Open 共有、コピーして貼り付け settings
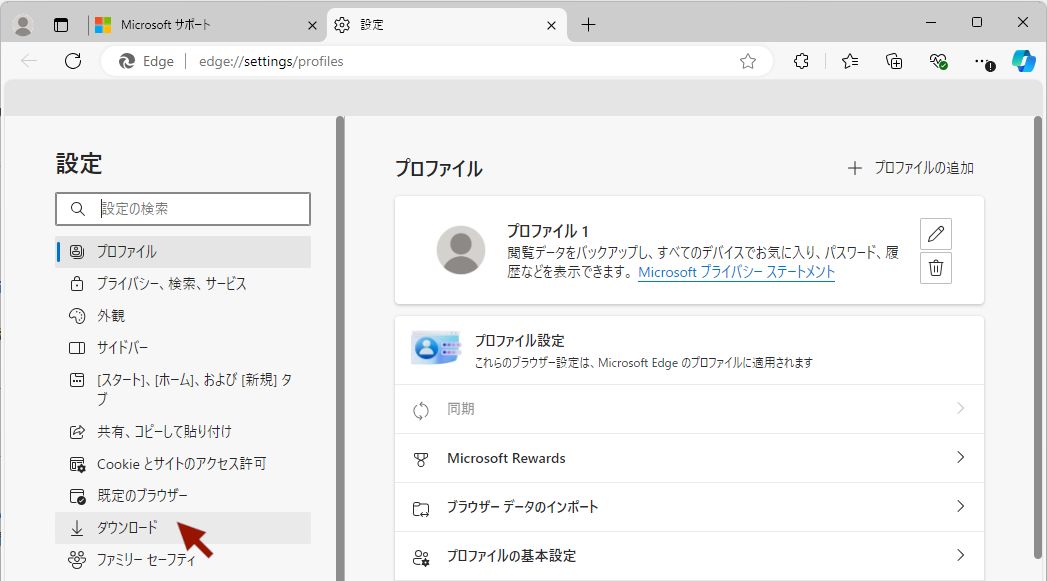The width and height of the screenshot is (1047, 581). tap(183, 432)
